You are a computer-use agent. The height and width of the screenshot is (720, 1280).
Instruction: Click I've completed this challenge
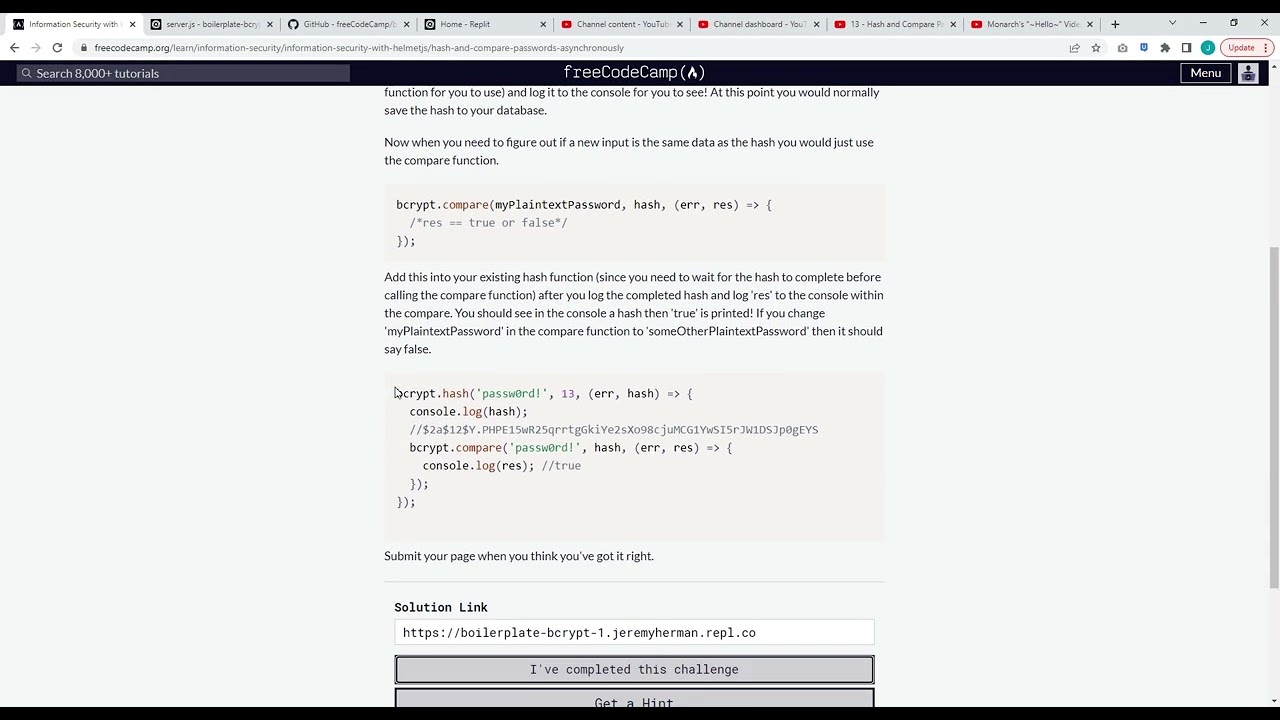tap(634, 670)
